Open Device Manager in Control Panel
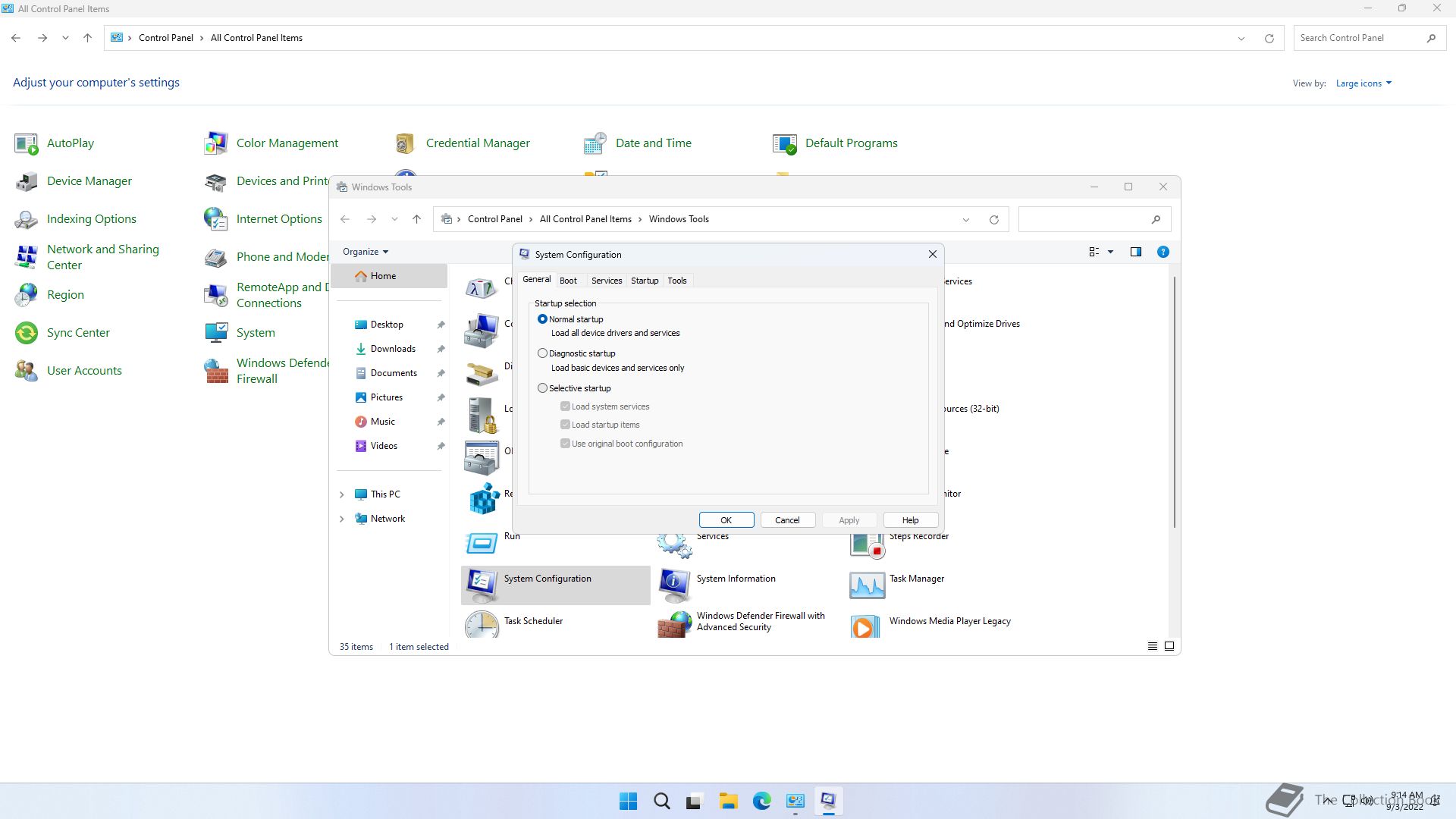The height and width of the screenshot is (819, 1456). [x=89, y=181]
